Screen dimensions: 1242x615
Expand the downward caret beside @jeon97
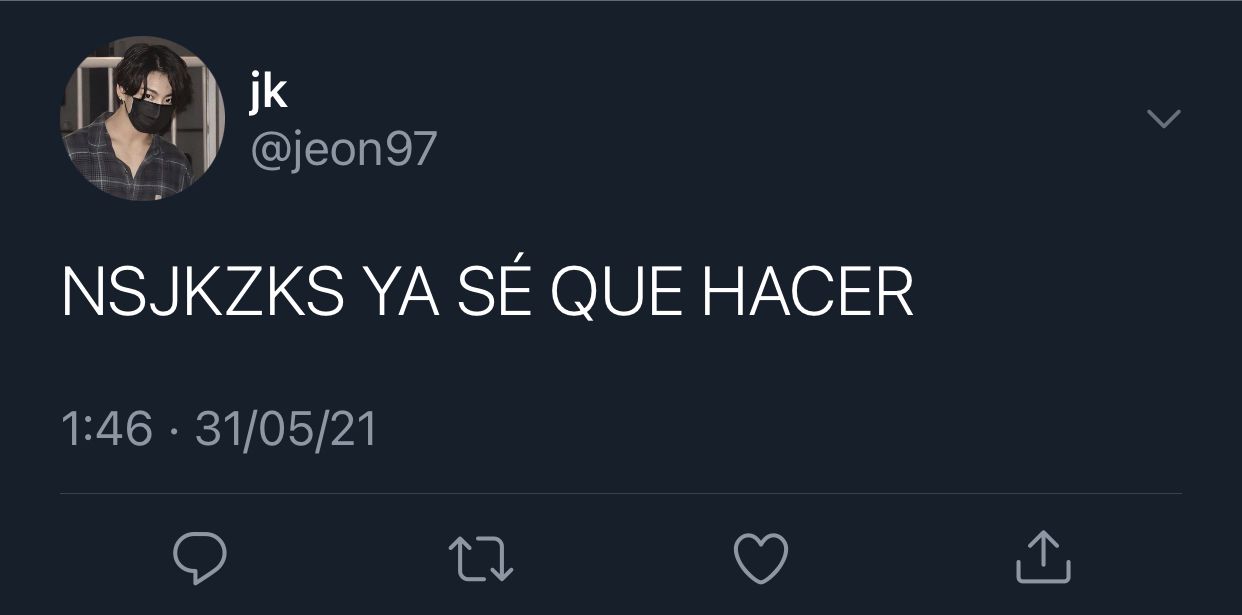(1163, 119)
